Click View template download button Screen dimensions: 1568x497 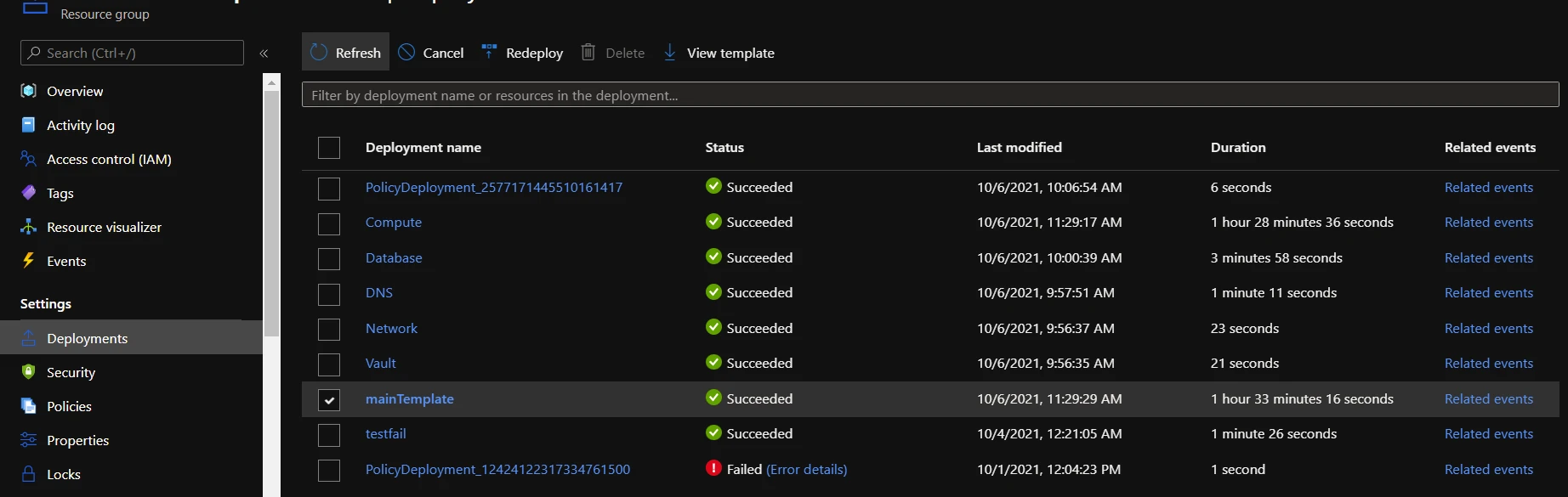click(x=719, y=53)
